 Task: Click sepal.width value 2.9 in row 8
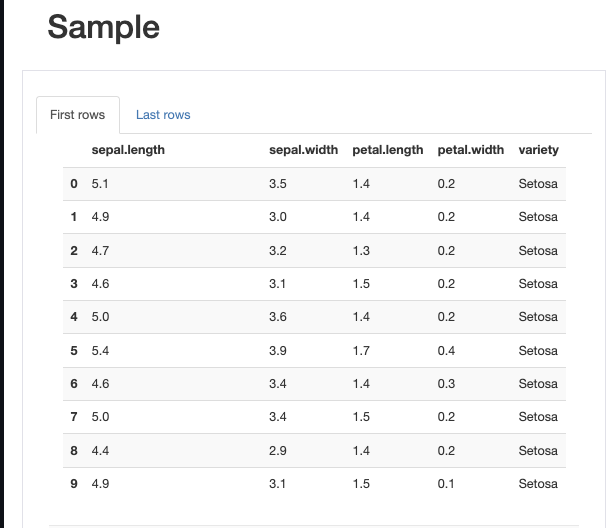278,451
